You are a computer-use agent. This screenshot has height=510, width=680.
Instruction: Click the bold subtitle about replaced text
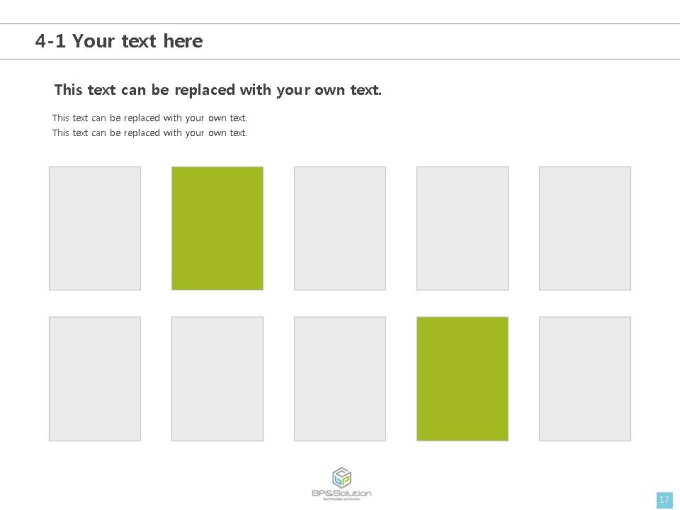tap(218, 90)
